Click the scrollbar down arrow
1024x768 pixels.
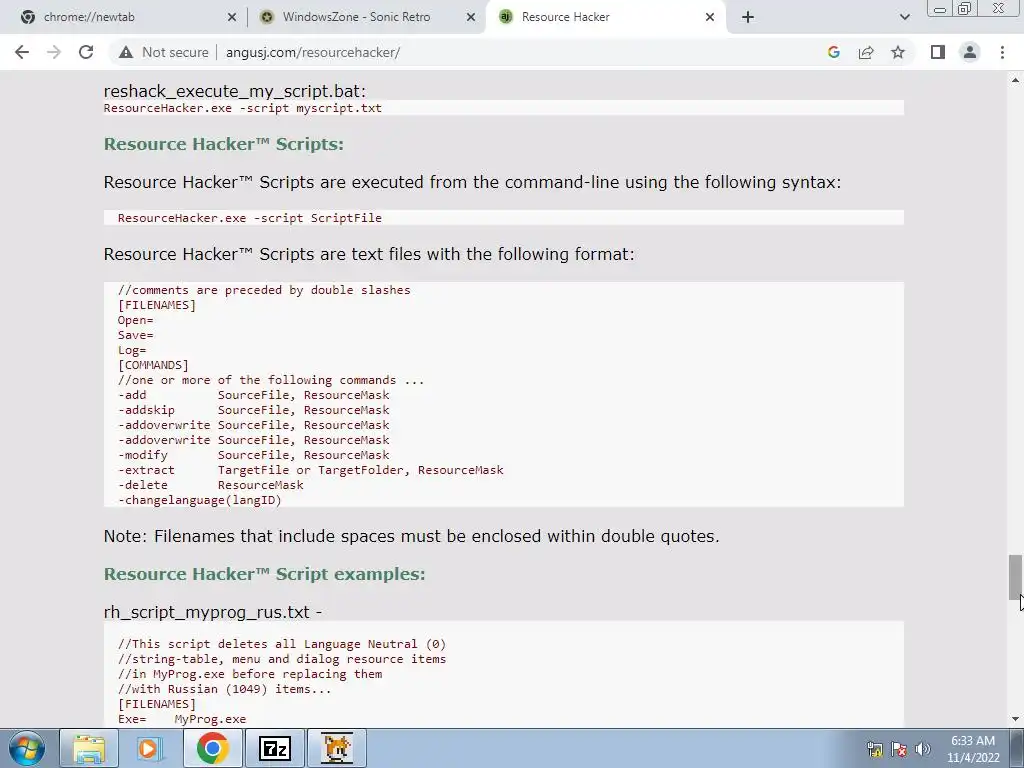1015,719
